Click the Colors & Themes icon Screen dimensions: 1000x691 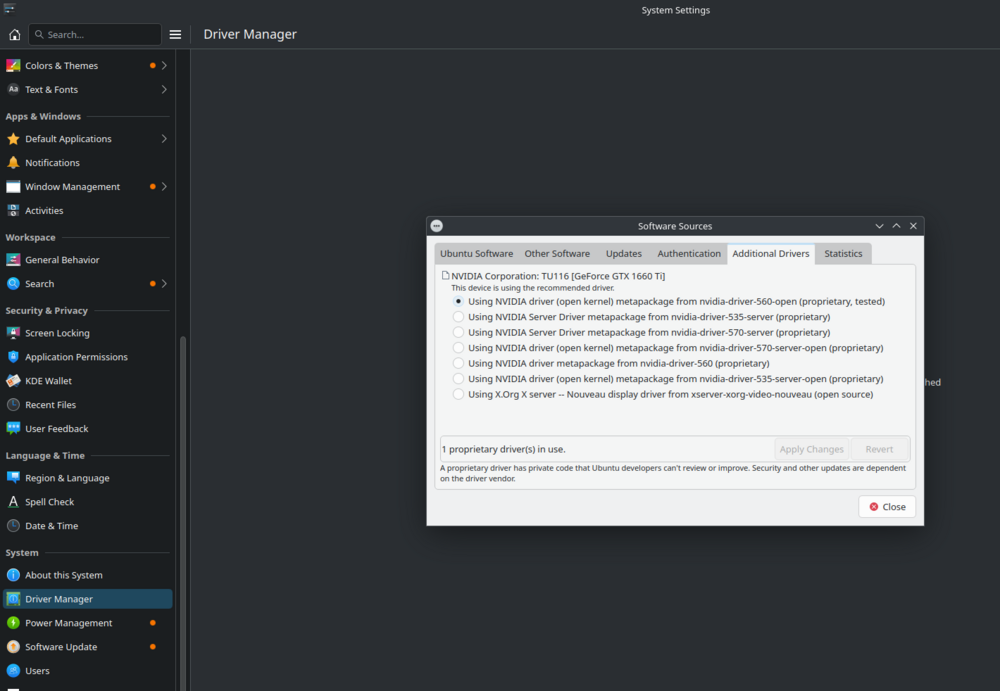pyautogui.click(x=13, y=66)
